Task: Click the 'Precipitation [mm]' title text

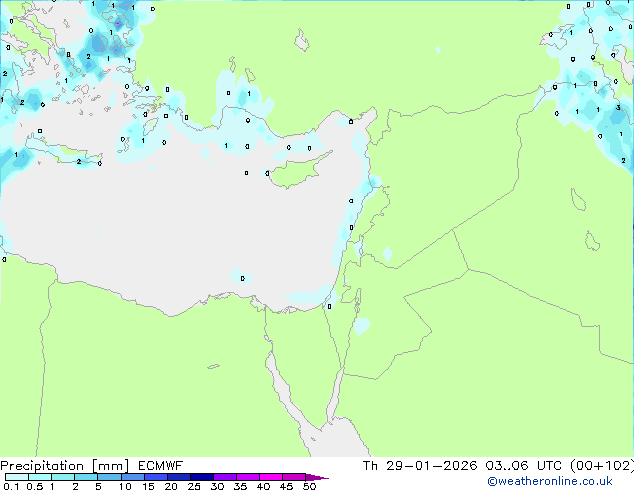Action: click(65, 466)
